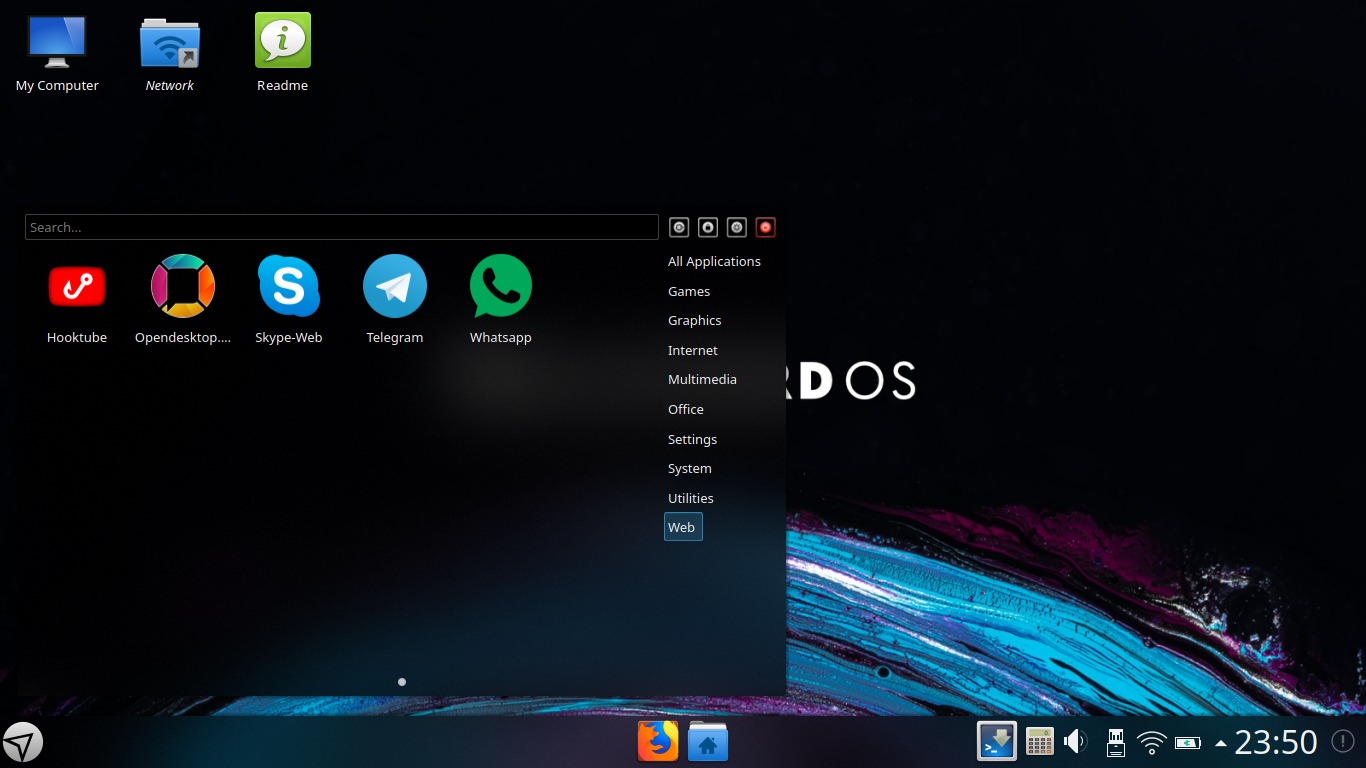Screen dimensions: 1366x768
Task: Click the logout button in launcher
Action: pyautogui.click(x=680, y=228)
